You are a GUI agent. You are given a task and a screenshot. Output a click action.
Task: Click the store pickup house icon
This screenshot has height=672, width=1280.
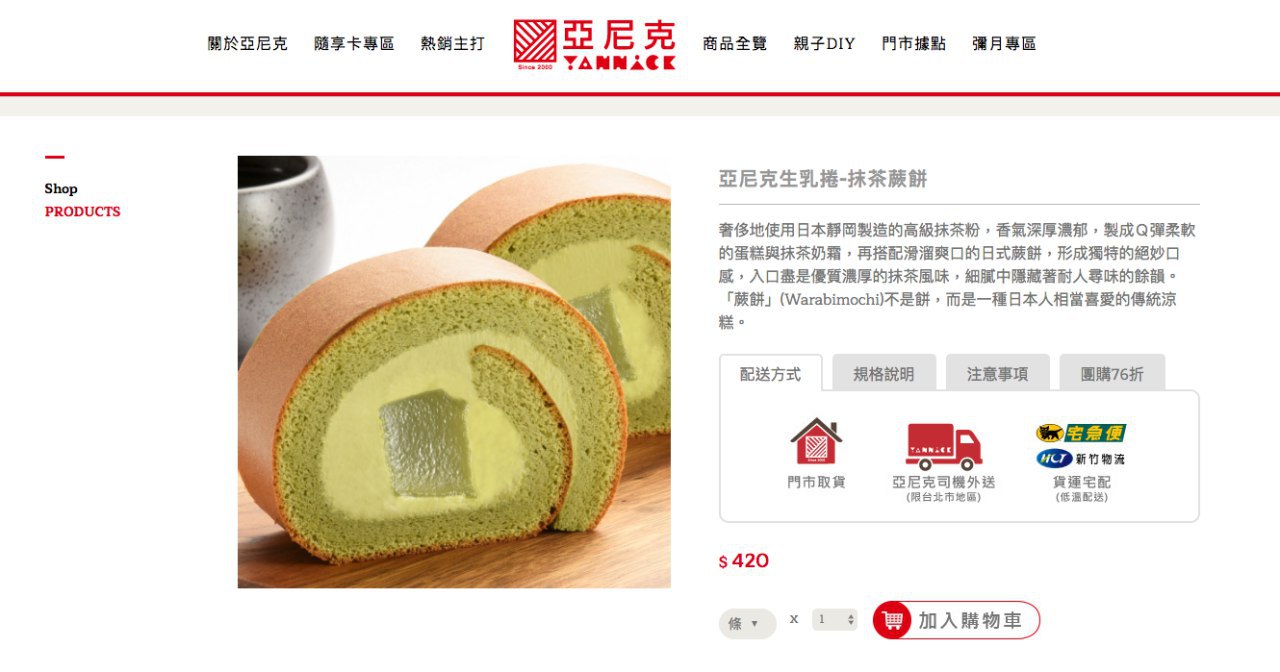(x=816, y=441)
